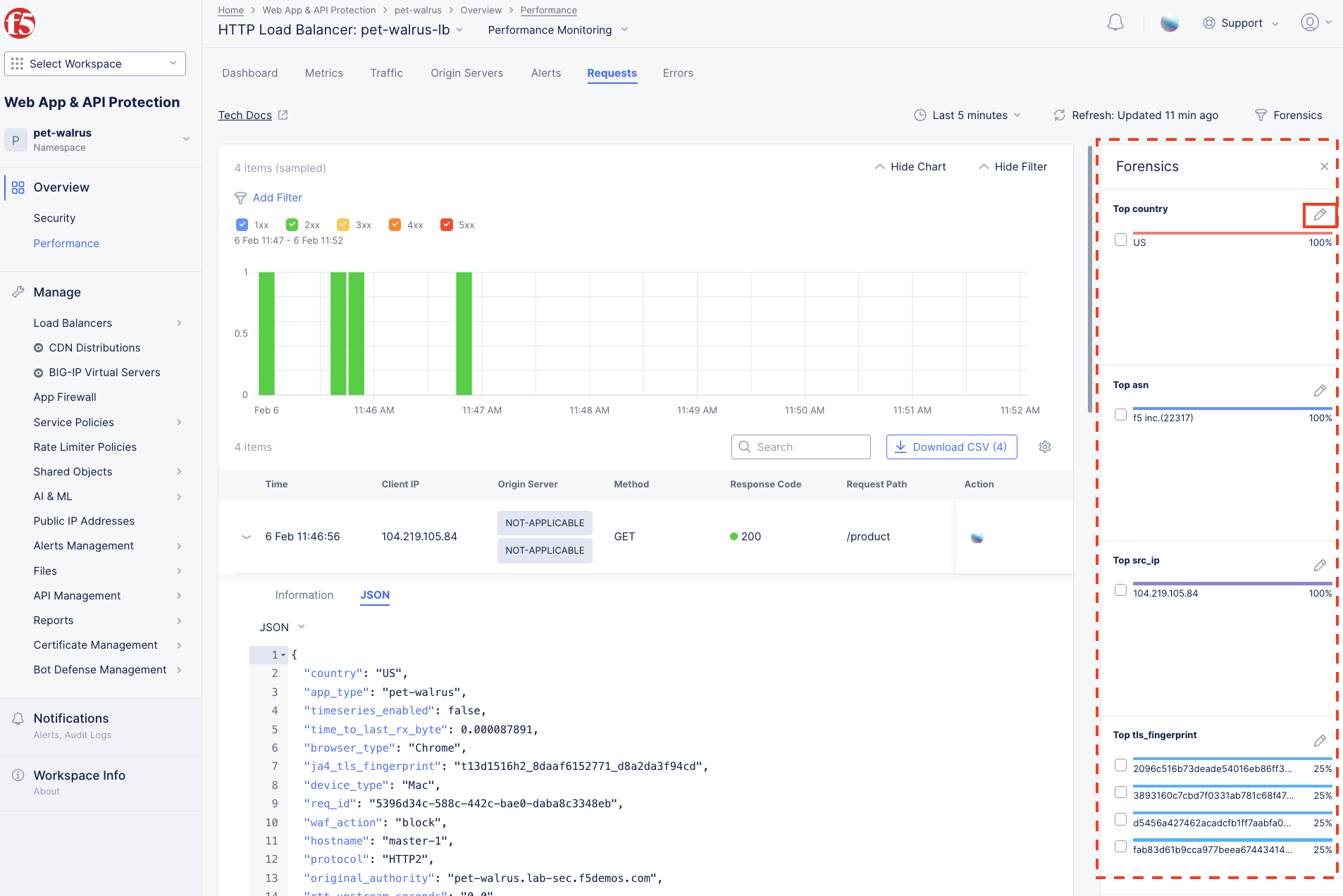Edit the Top tls_fingerprint forensics field
The width and height of the screenshot is (1343, 896).
tap(1320, 741)
